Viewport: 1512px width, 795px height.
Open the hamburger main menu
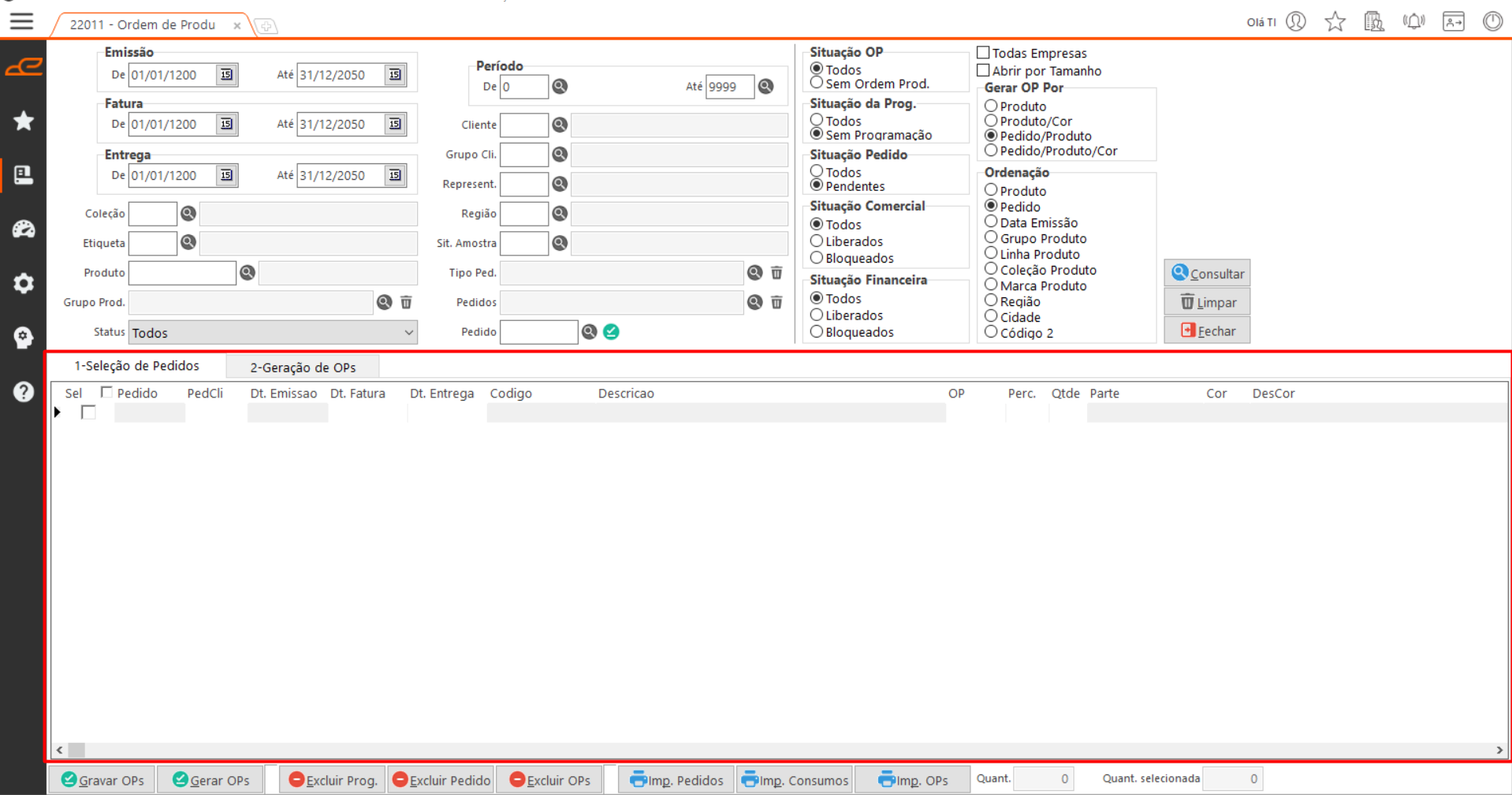[21, 21]
